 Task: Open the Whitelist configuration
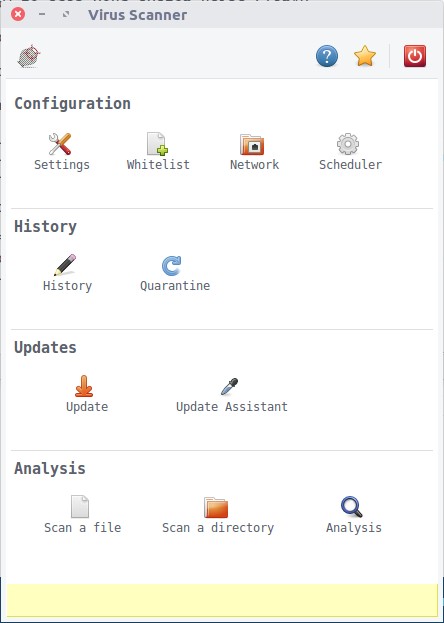[x=158, y=152]
